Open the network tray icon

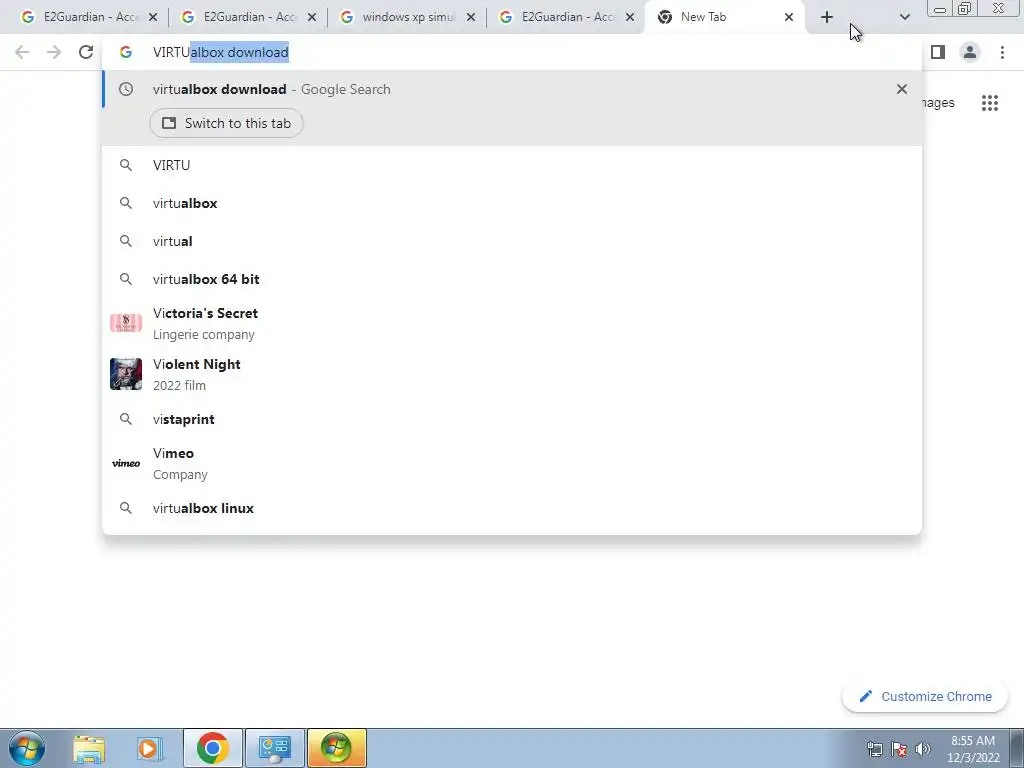tap(874, 749)
